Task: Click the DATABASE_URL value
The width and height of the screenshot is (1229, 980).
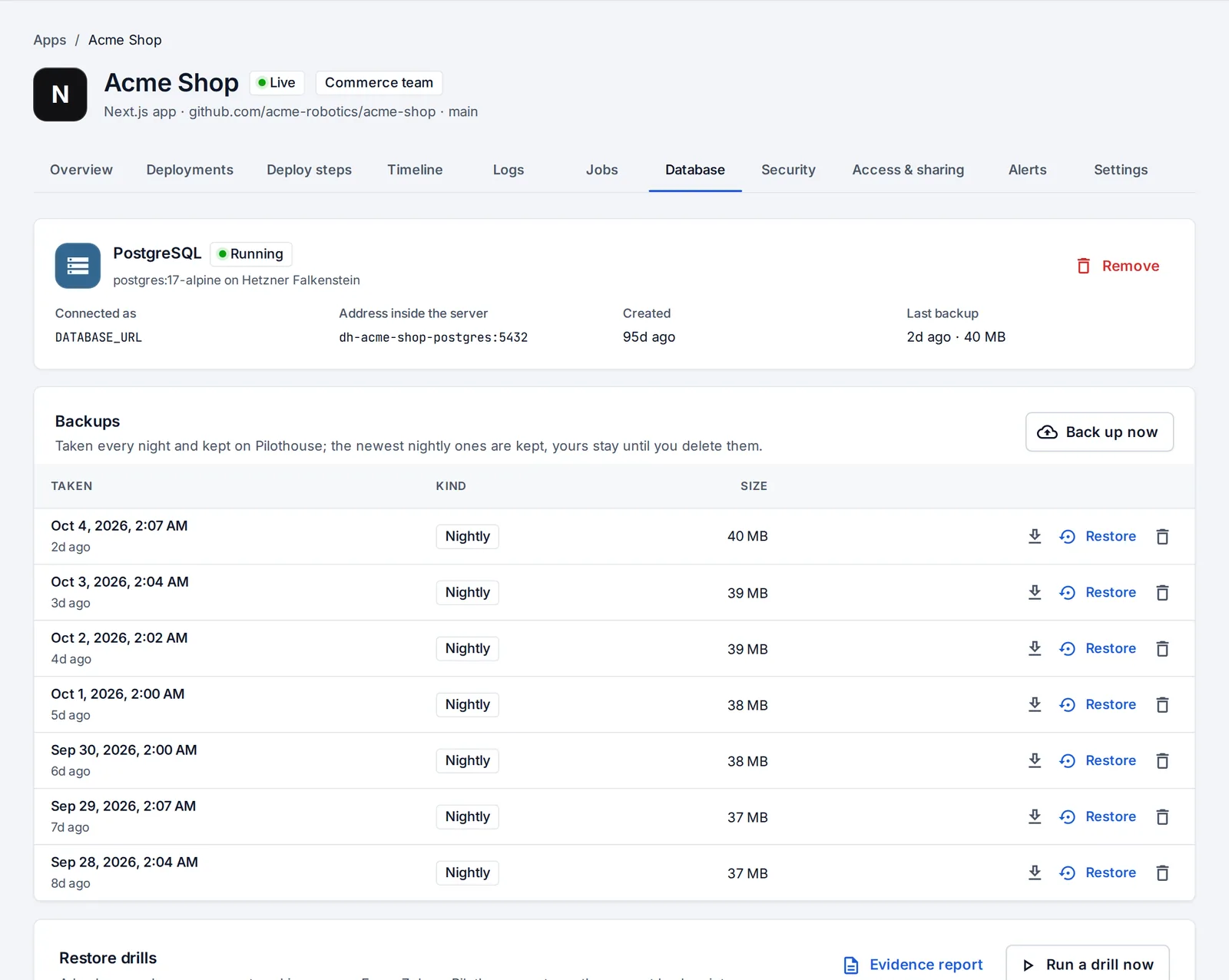Action: 98,337
